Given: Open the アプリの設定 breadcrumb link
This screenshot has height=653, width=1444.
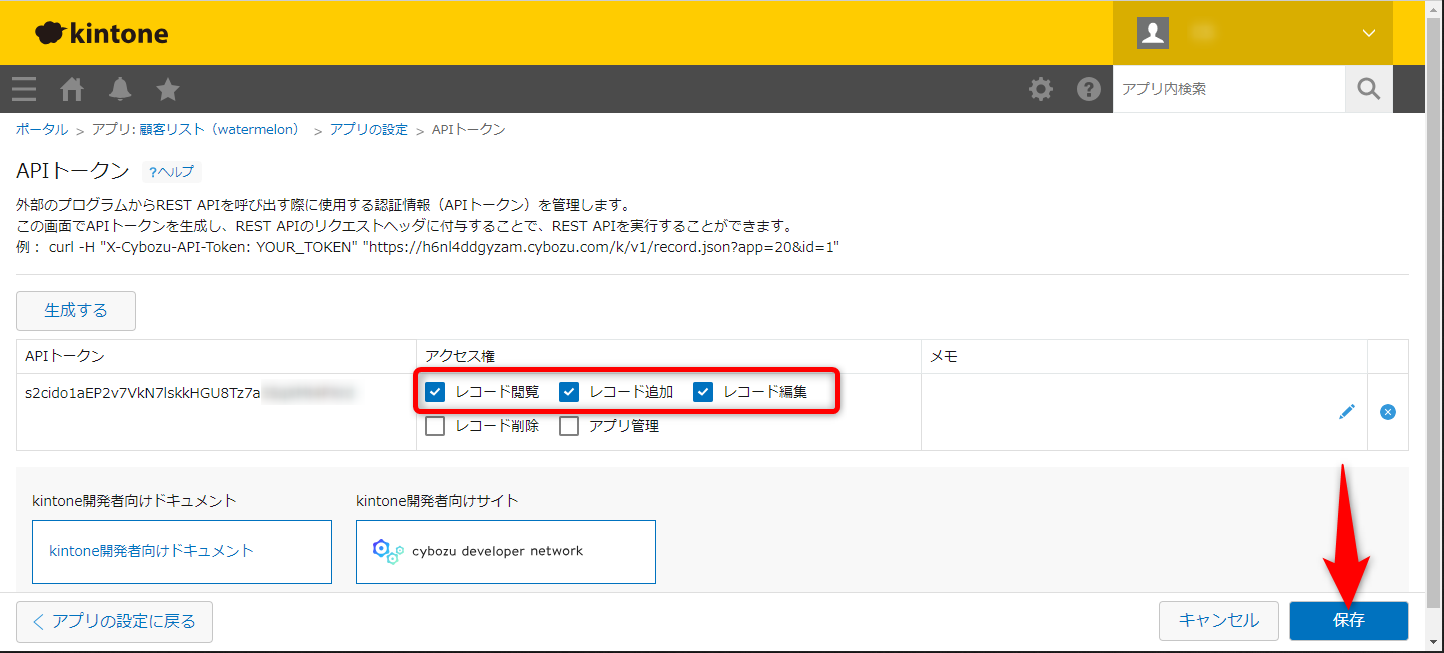Looking at the screenshot, I should pyautogui.click(x=369, y=130).
